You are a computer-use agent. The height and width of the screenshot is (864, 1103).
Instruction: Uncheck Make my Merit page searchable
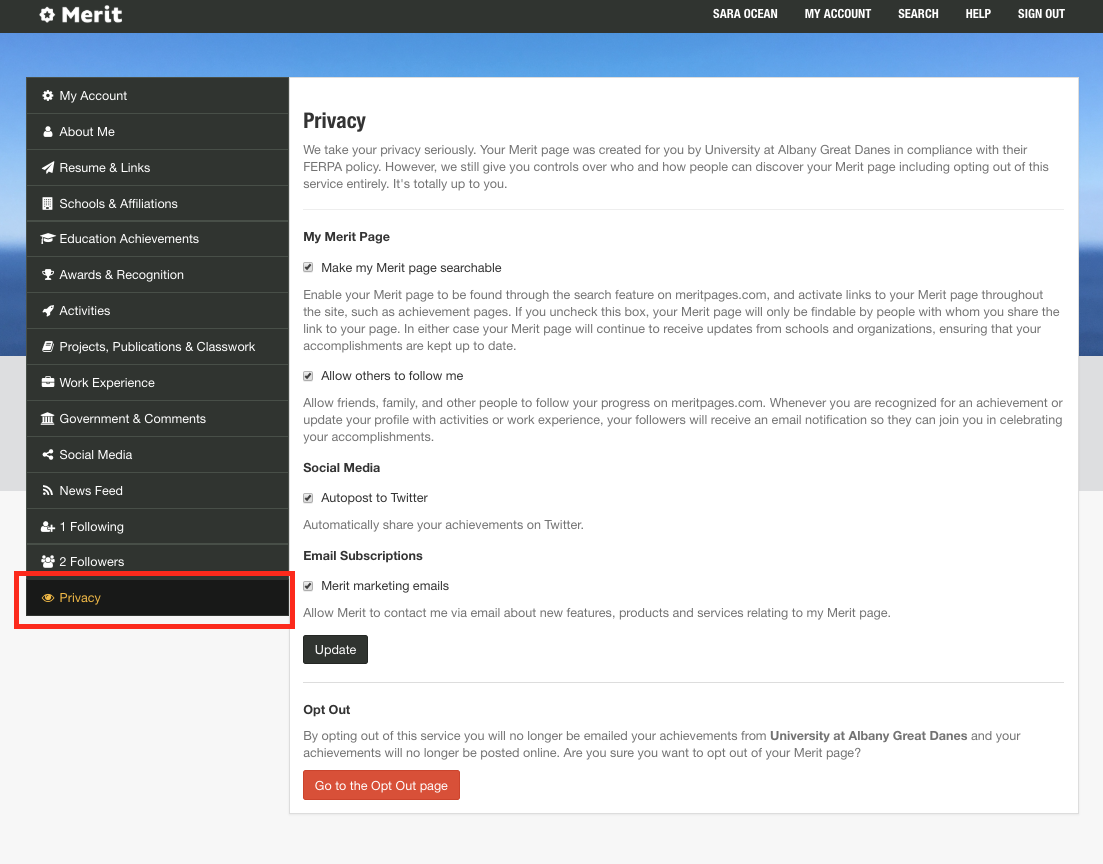pos(308,267)
